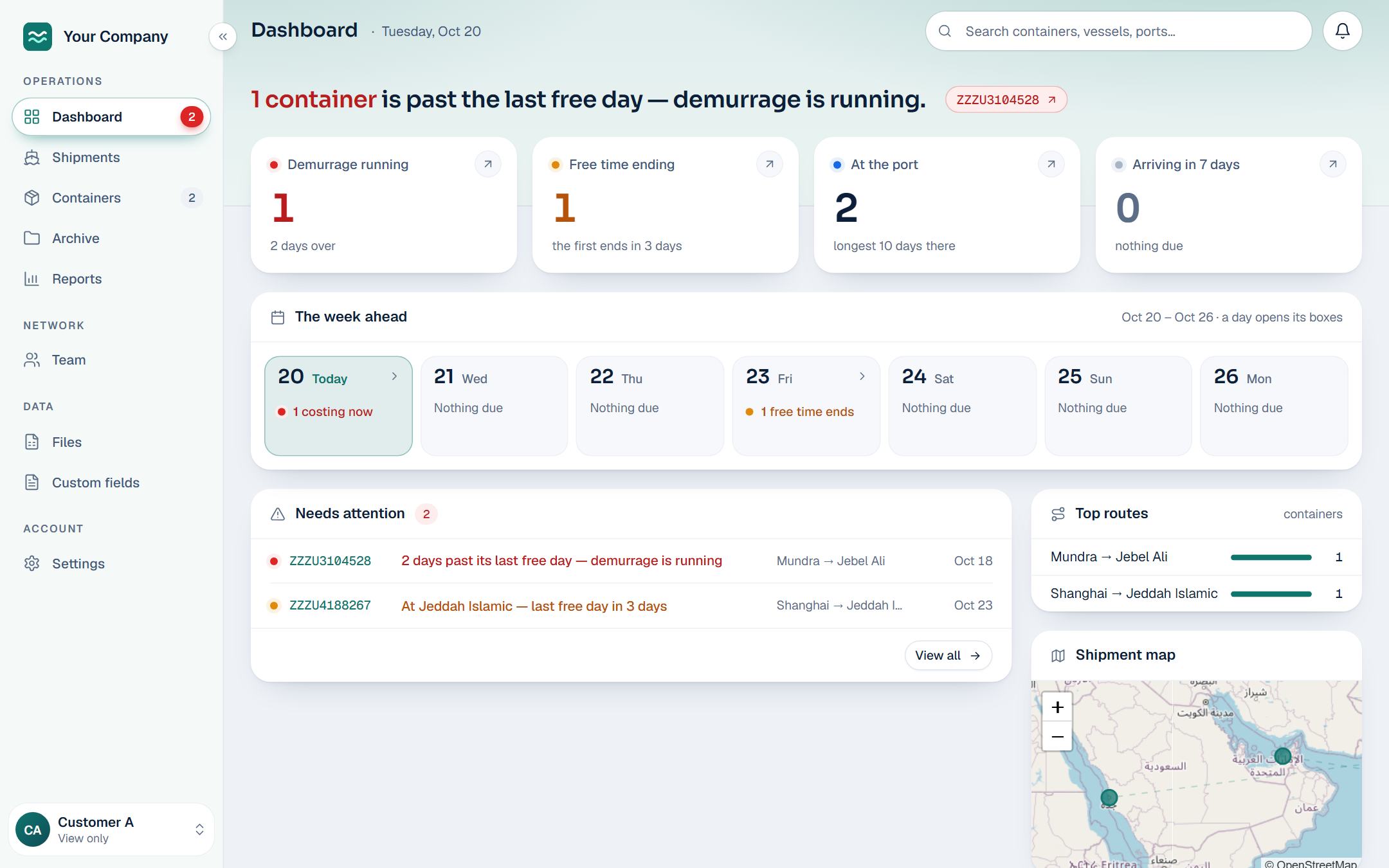Select the 21 Wed day card
Viewport: 1389px width, 868px height.
[494, 406]
